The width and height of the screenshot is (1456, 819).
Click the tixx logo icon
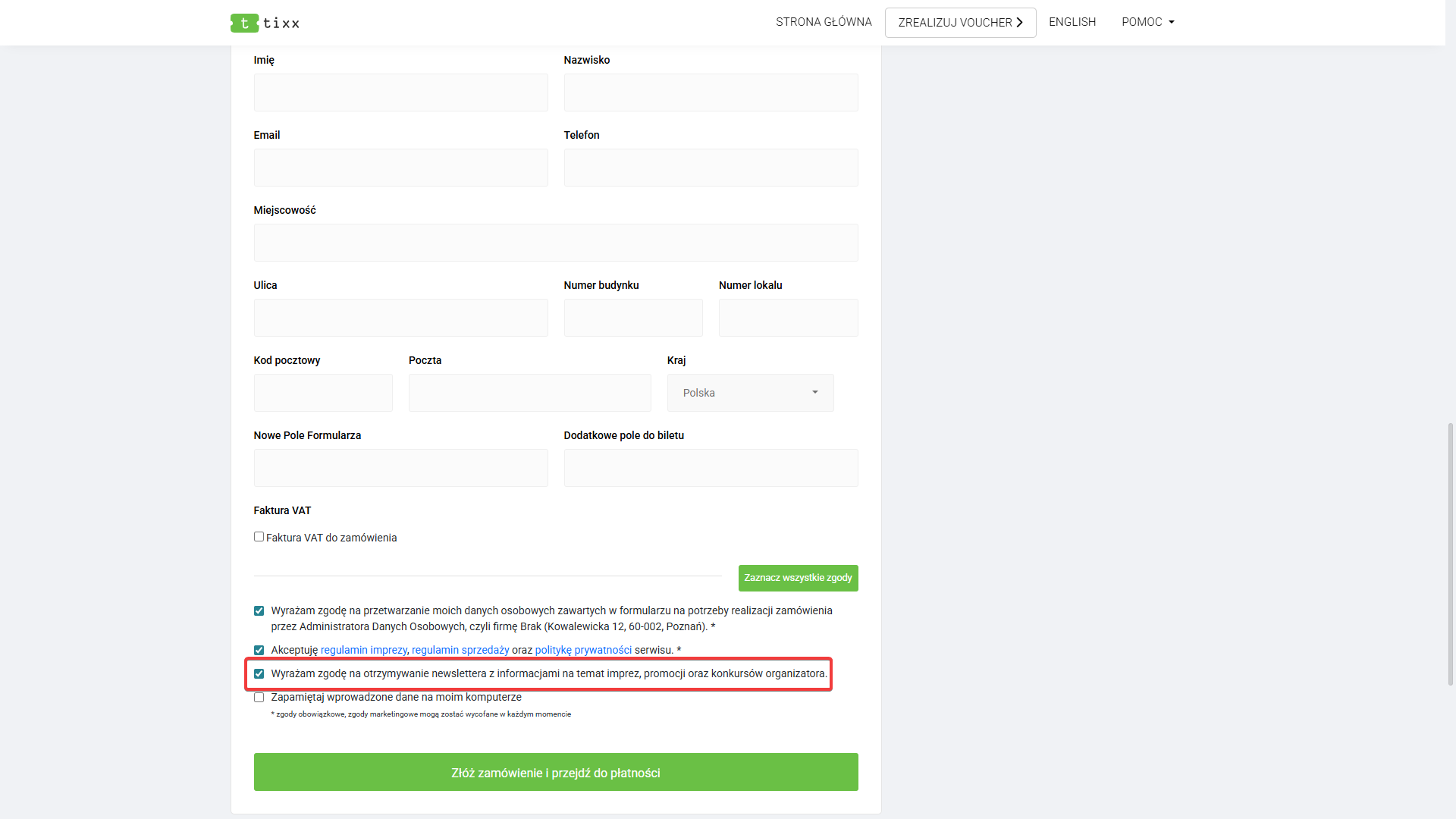click(x=244, y=24)
